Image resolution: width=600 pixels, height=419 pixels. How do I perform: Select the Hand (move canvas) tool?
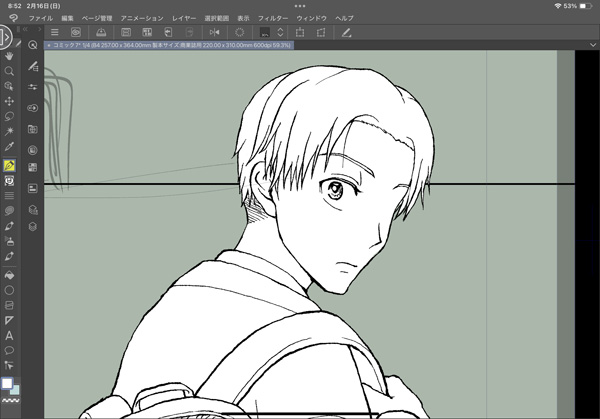[9, 57]
